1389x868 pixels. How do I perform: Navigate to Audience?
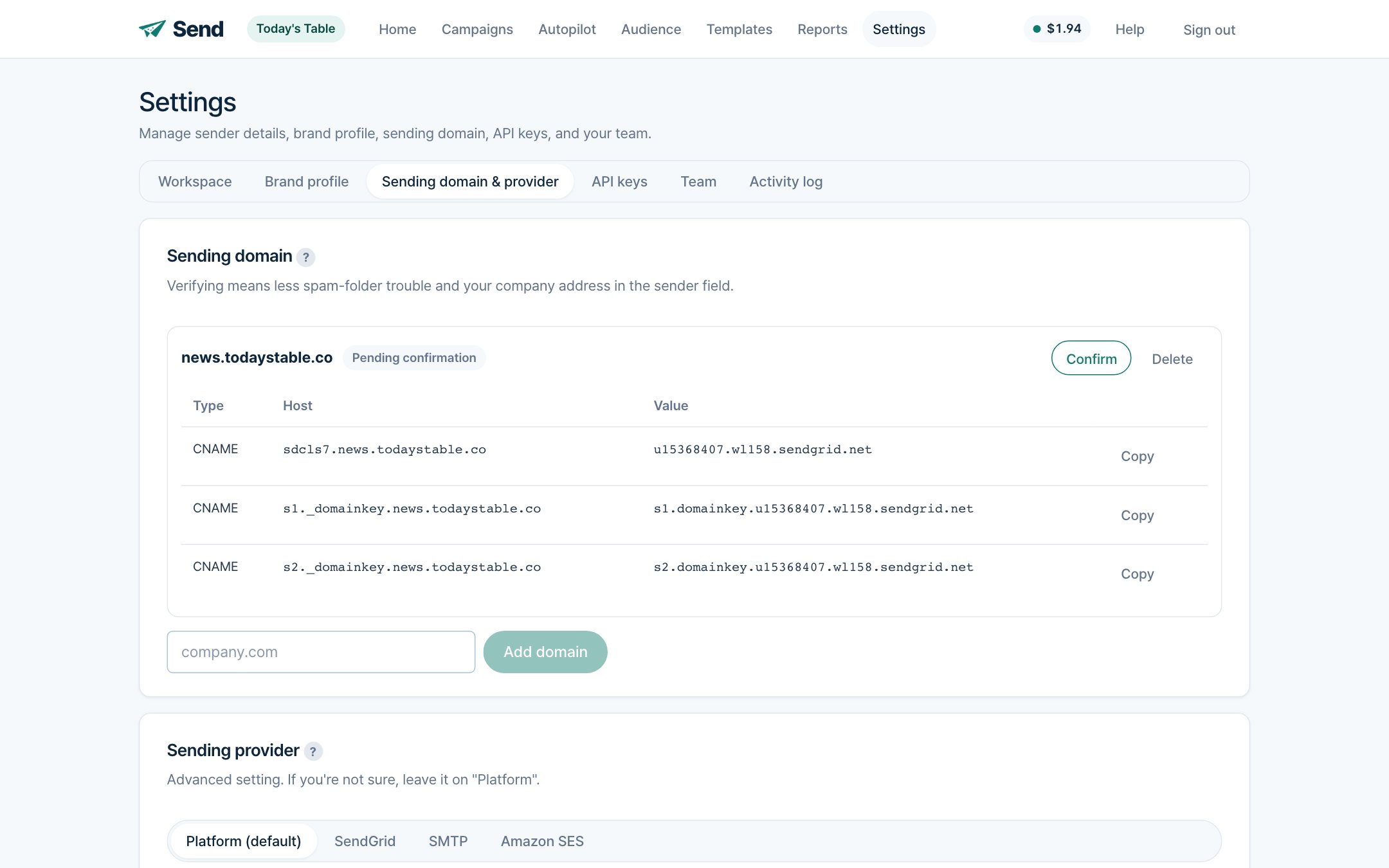click(651, 30)
